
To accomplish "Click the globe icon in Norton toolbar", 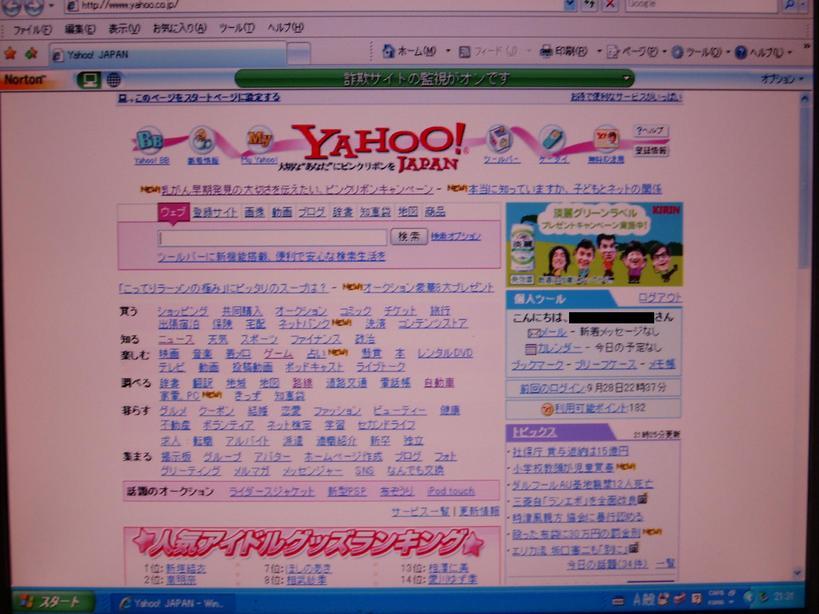I will (114, 79).
